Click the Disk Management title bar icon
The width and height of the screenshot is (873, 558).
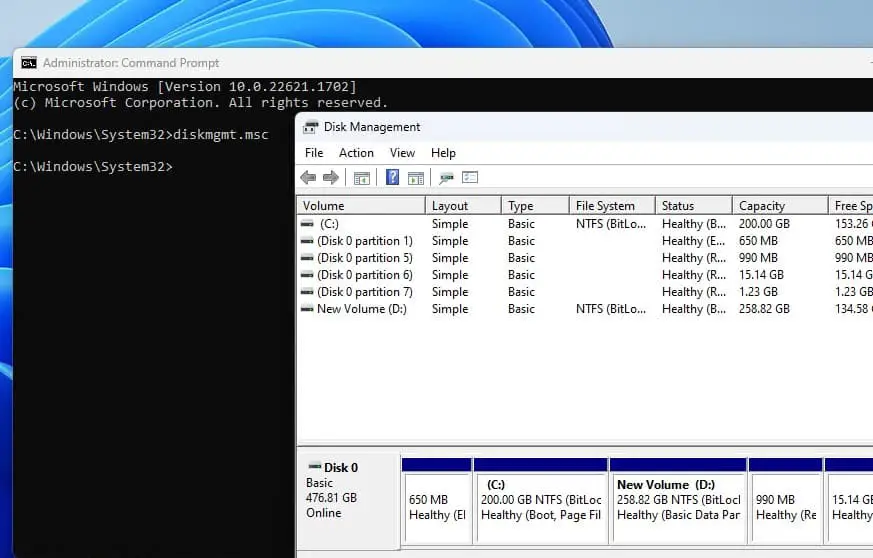309,127
